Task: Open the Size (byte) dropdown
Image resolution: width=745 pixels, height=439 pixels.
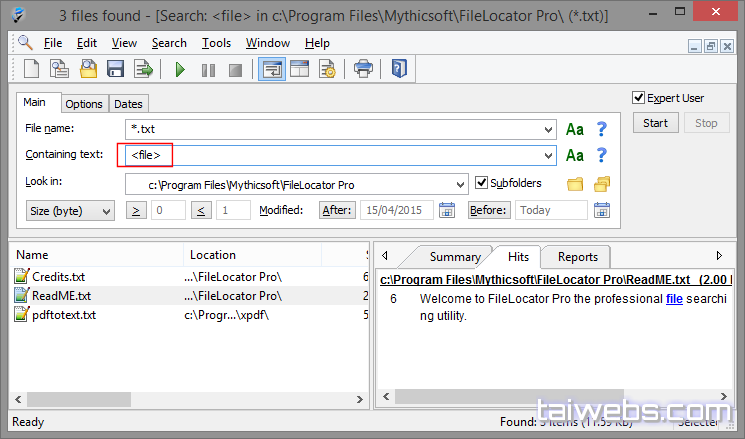Action: click(x=70, y=211)
